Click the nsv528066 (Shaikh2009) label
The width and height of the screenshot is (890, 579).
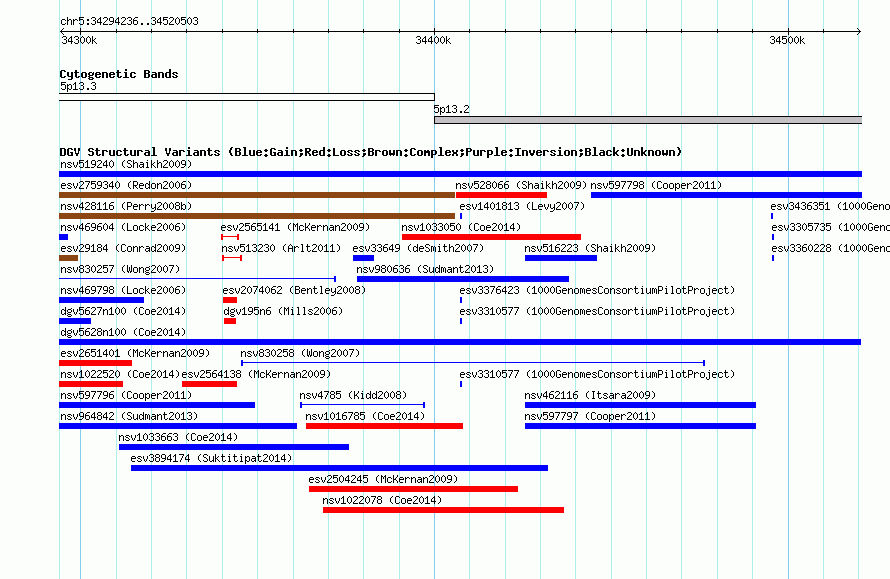coord(521,185)
